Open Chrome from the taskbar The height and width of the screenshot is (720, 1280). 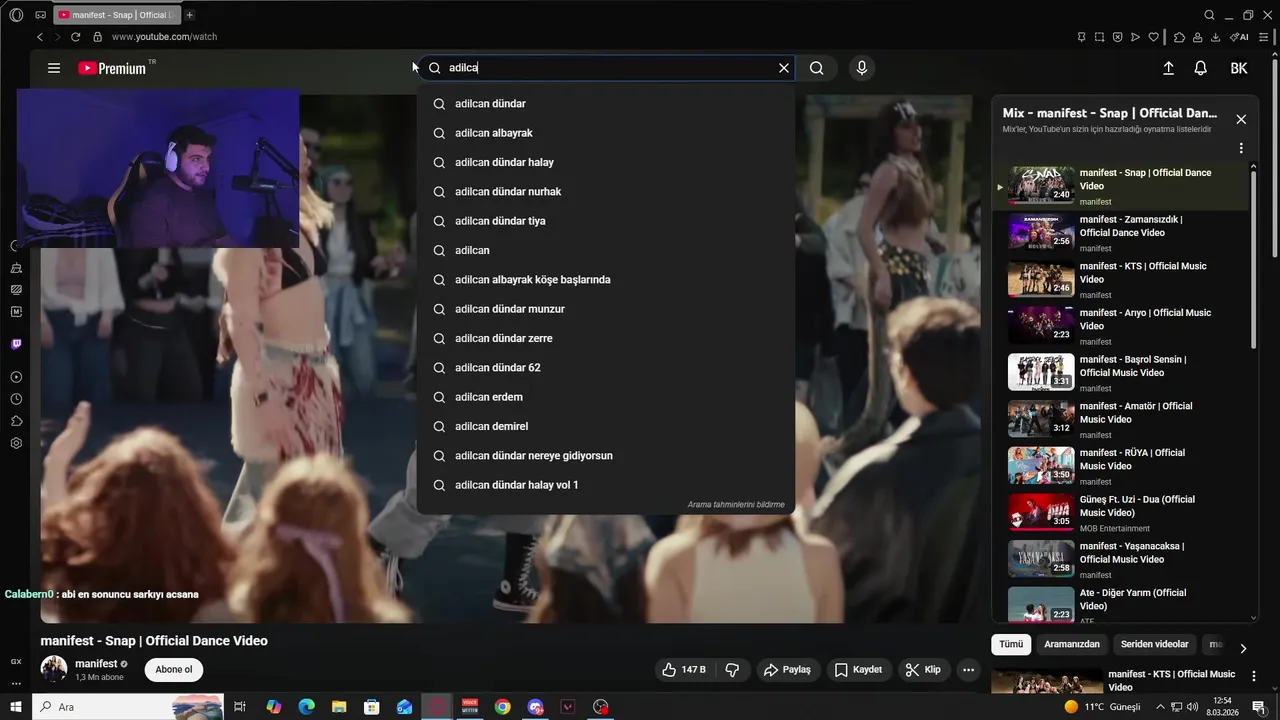coord(502,707)
